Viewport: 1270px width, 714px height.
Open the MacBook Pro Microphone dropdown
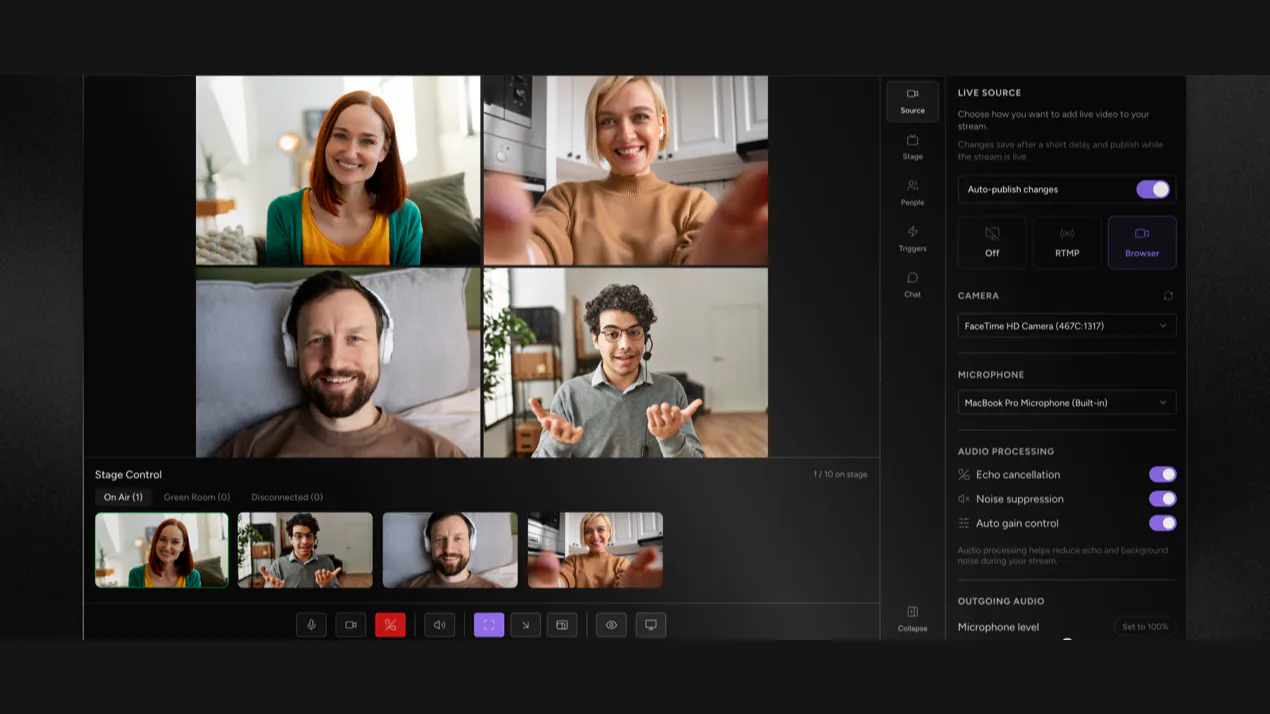1067,403
